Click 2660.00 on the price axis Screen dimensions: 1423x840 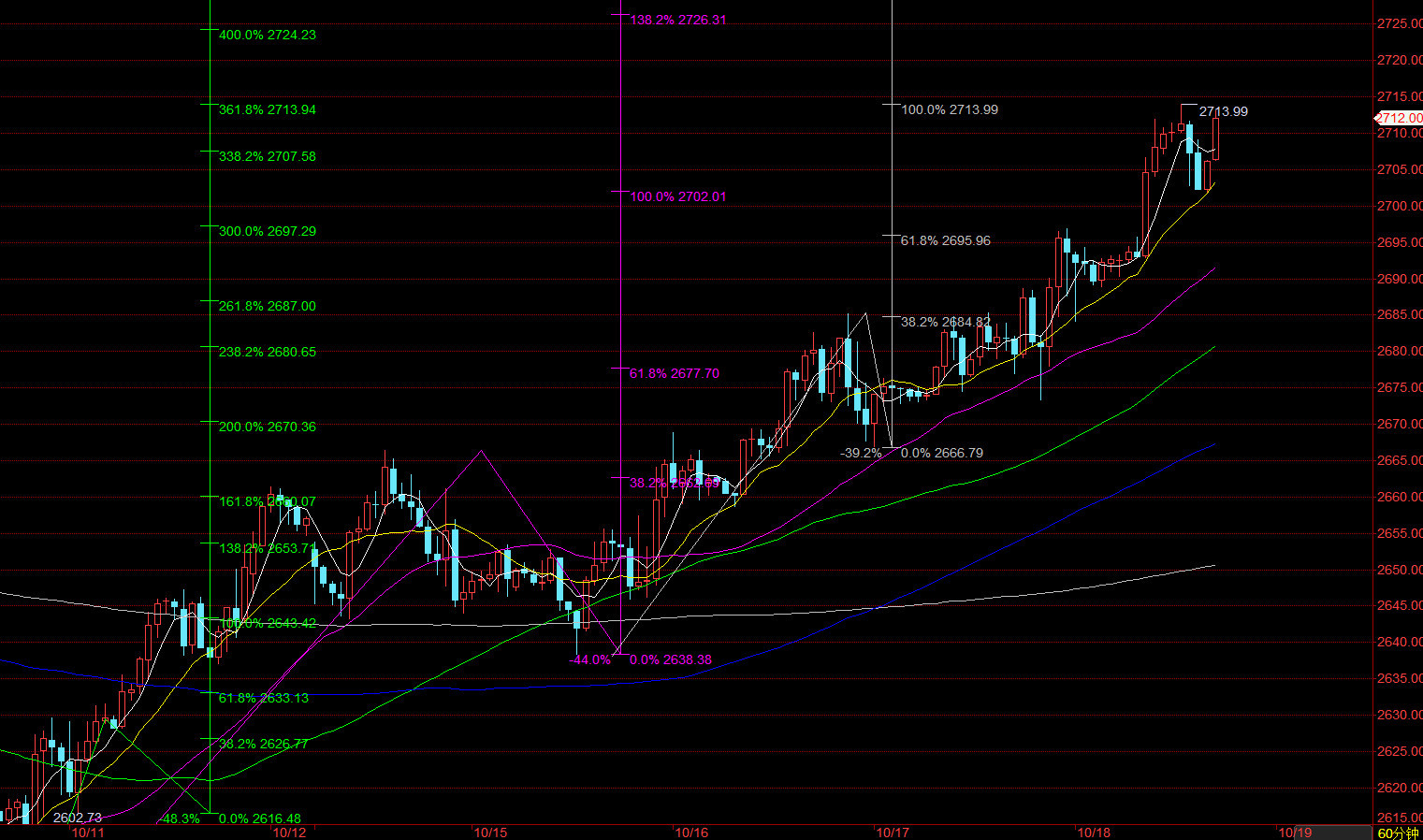[1400, 497]
